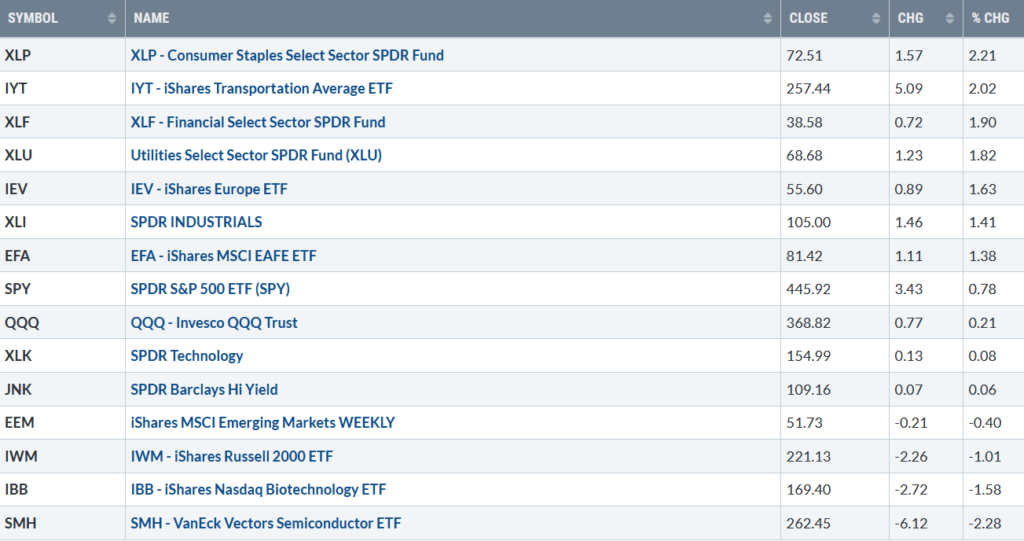Sort by NAME using its sort arrows

coord(767,18)
